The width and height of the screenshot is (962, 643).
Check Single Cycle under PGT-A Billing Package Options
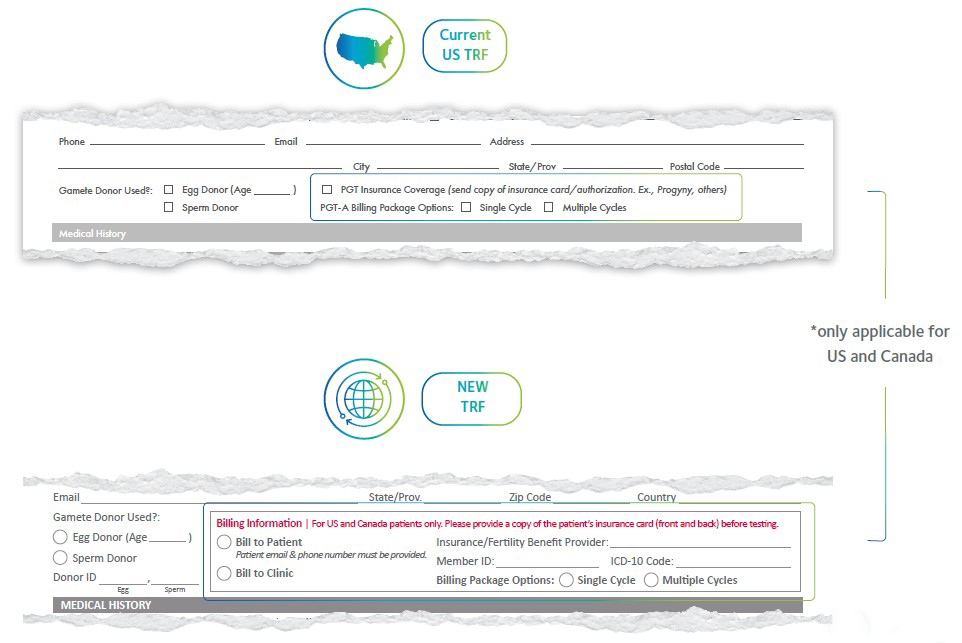(466, 208)
